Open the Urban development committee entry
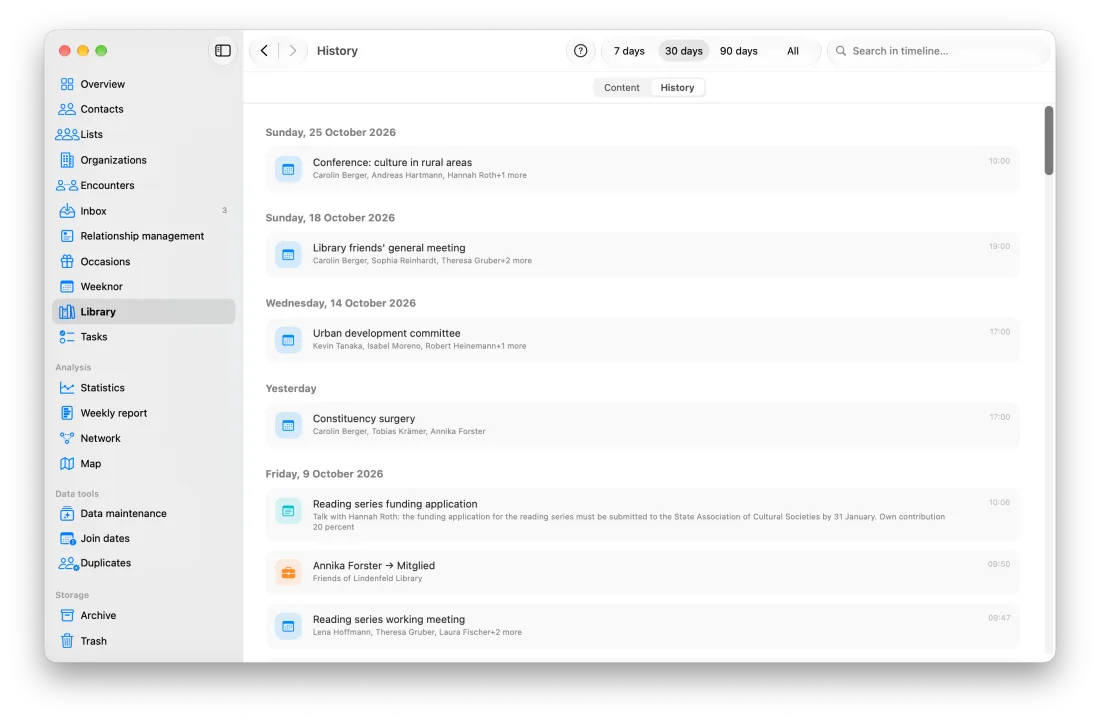 tap(642, 339)
